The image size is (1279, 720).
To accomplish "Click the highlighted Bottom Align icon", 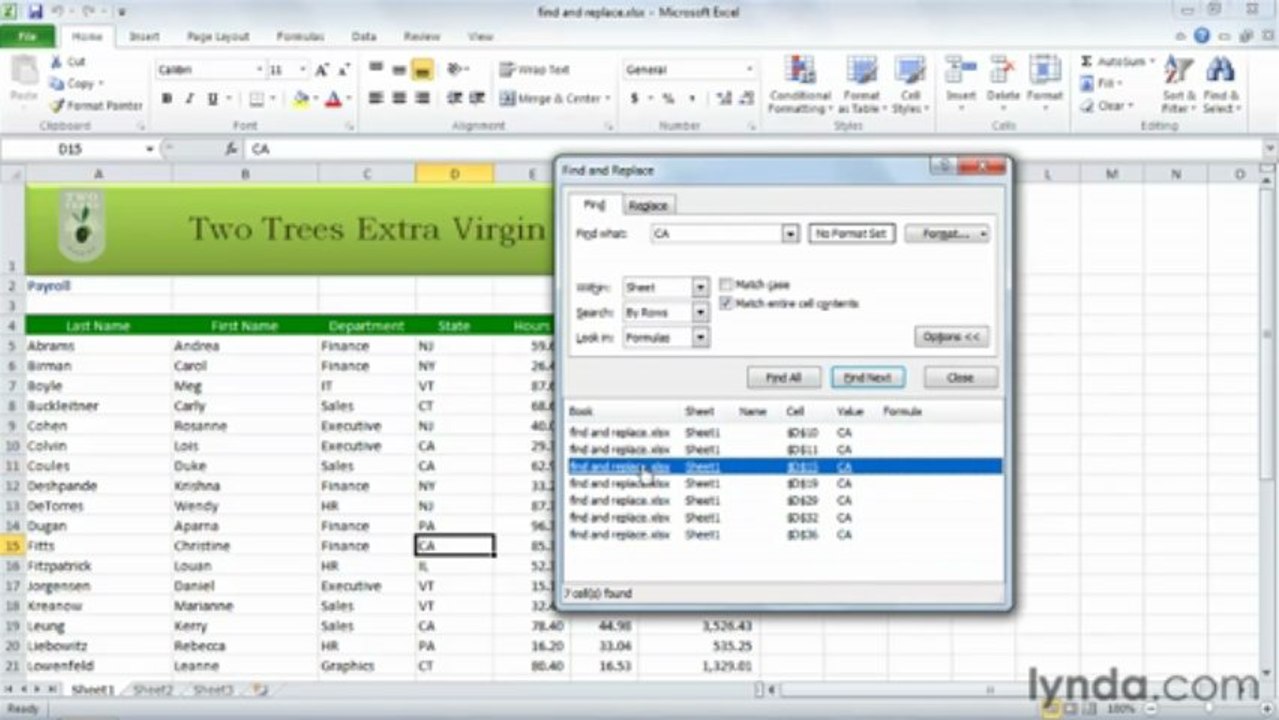I will tap(422, 70).
